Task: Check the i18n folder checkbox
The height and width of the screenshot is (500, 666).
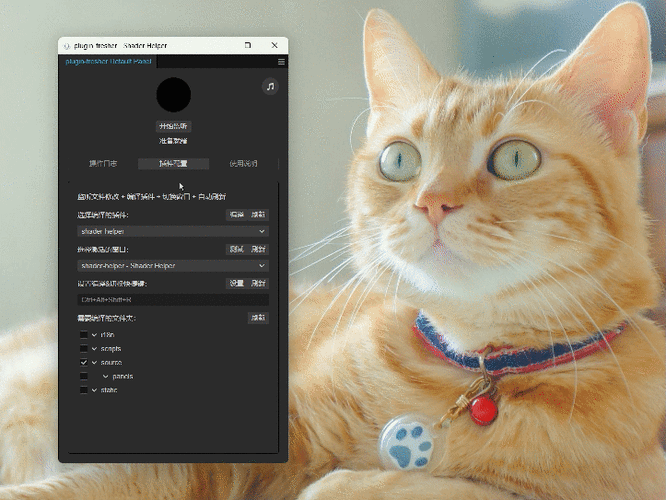Action: (84, 335)
